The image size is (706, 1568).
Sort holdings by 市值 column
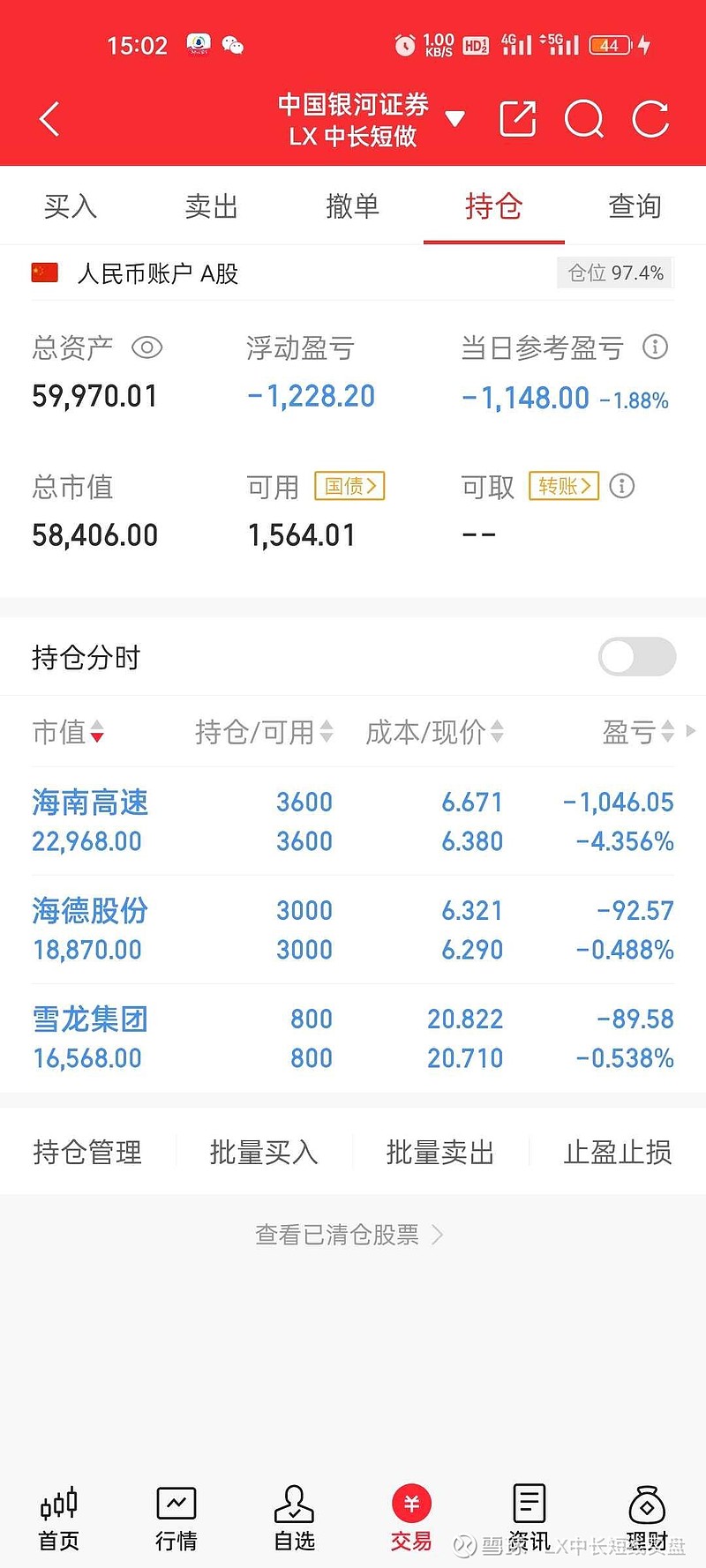tap(68, 732)
